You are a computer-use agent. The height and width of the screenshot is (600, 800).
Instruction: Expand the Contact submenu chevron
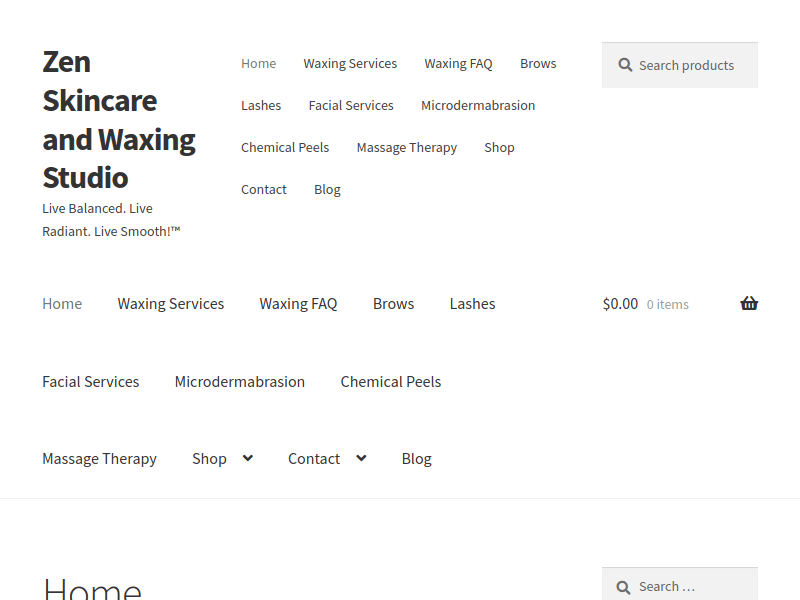click(x=359, y=458)
